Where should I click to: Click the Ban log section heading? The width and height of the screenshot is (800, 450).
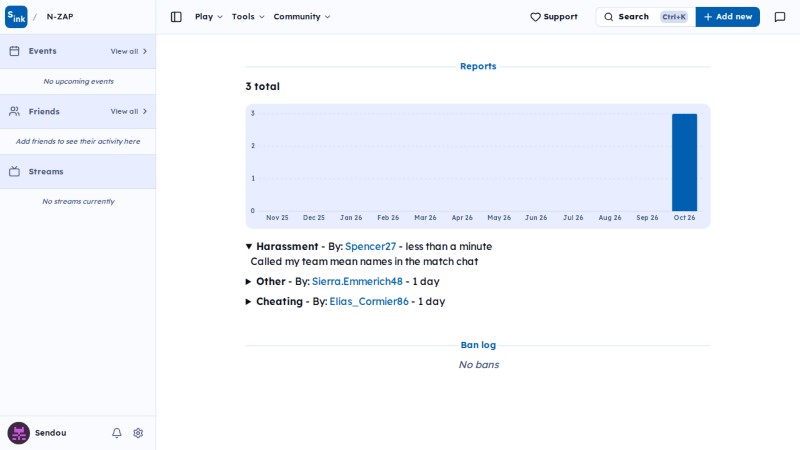click(x=478, y=345)
